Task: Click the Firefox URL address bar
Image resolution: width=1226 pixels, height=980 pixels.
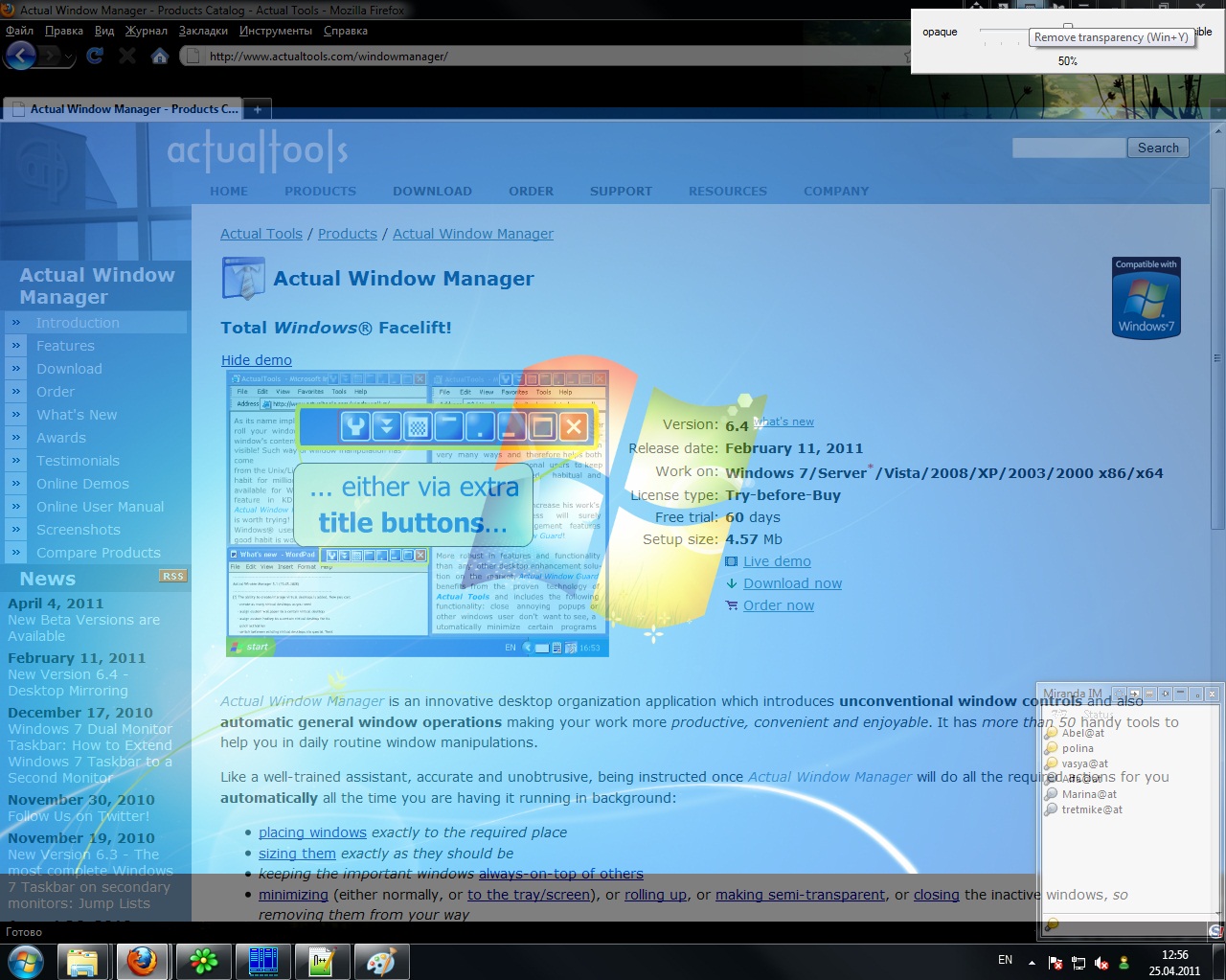Action: click(546, 56)
